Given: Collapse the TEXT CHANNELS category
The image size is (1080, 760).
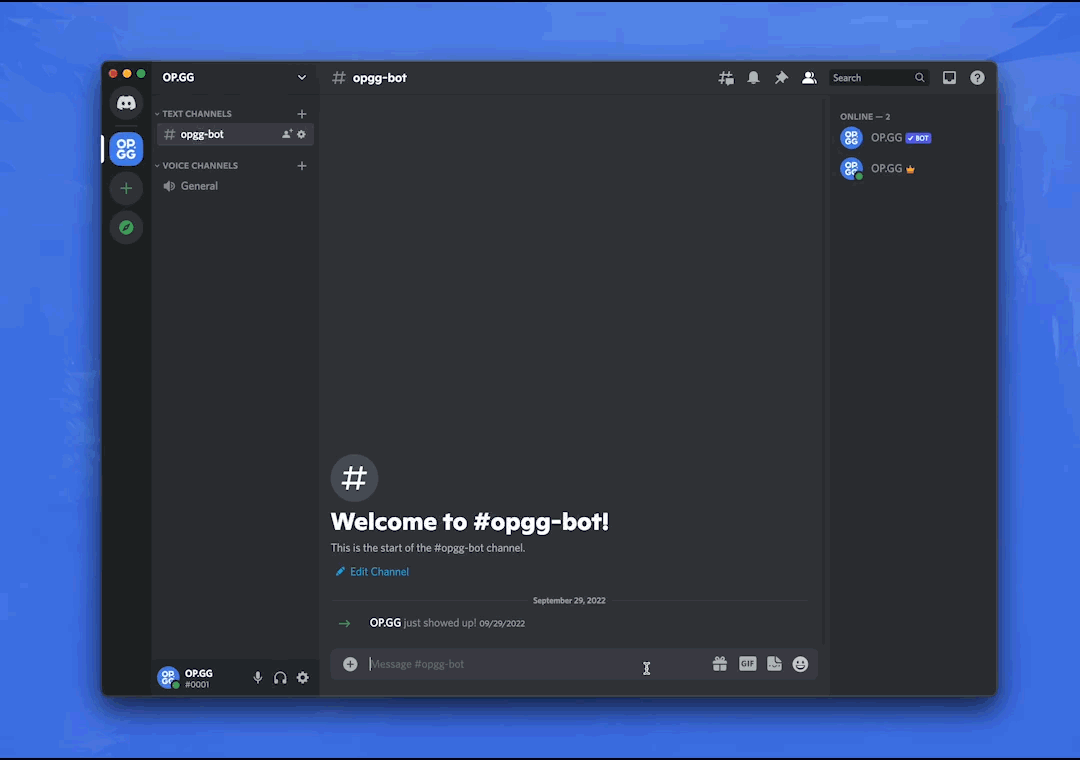Looking at the screenshot, I should click(197, 114).
